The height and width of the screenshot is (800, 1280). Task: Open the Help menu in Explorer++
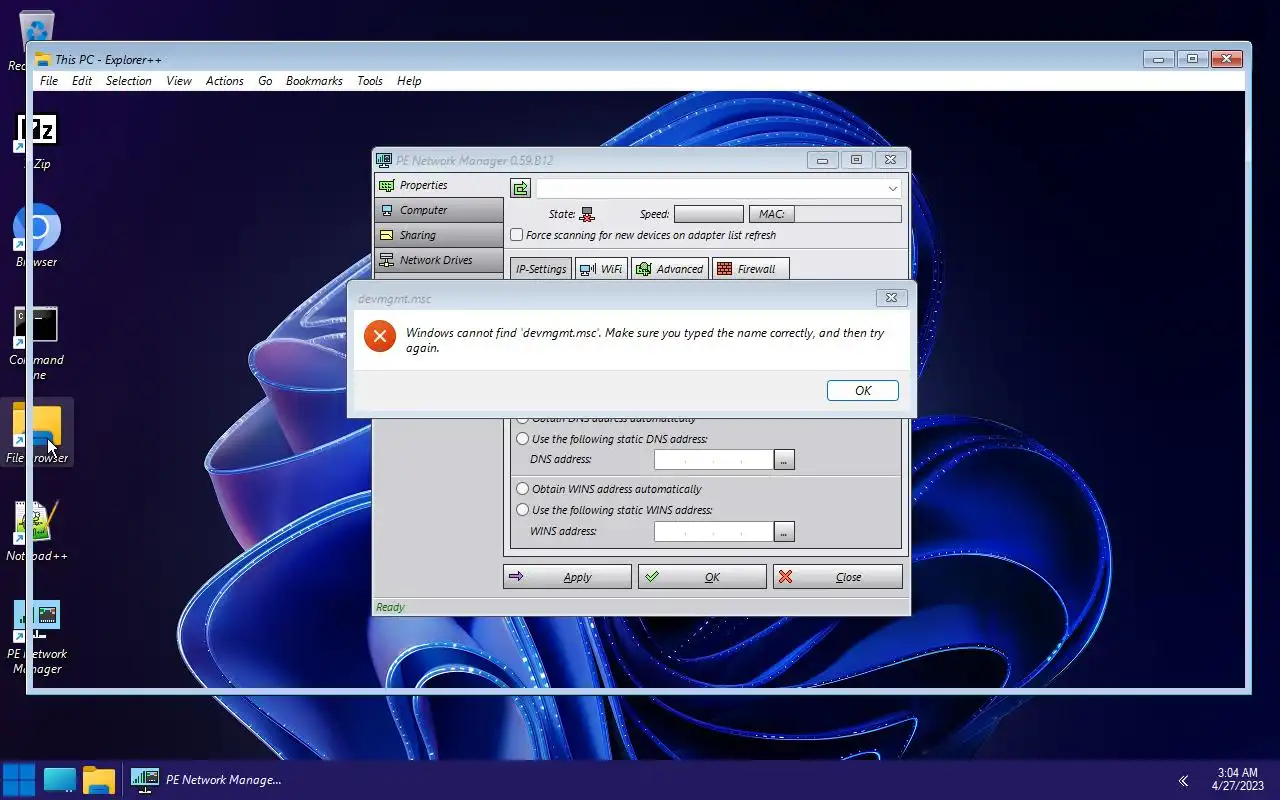click(x=409, y=81)
